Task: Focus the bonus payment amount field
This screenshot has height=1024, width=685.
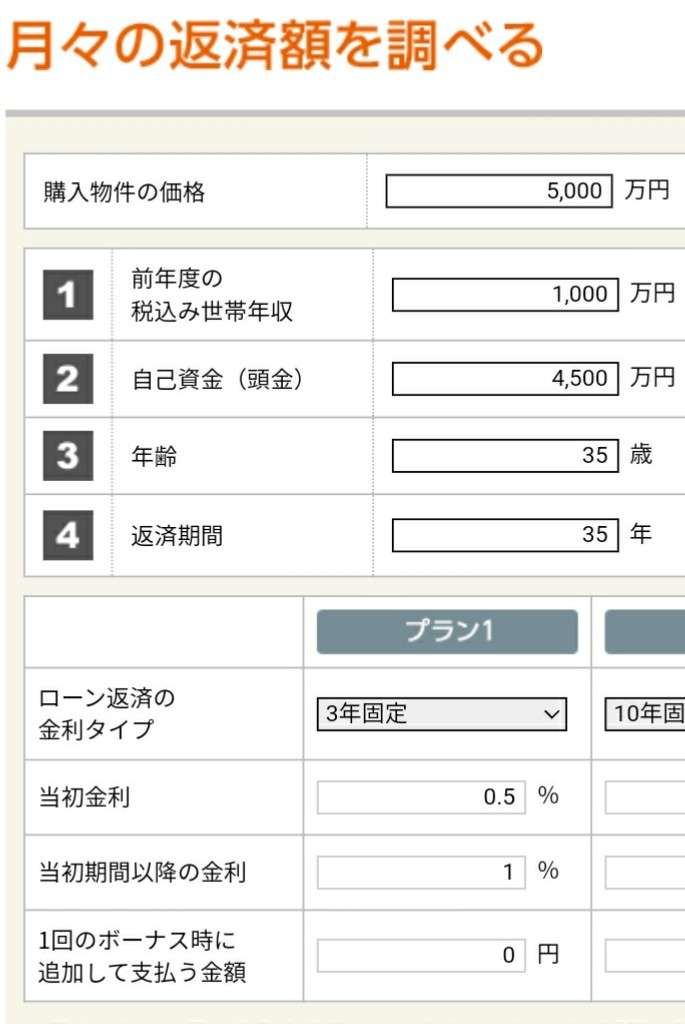Action: [421, 955]
